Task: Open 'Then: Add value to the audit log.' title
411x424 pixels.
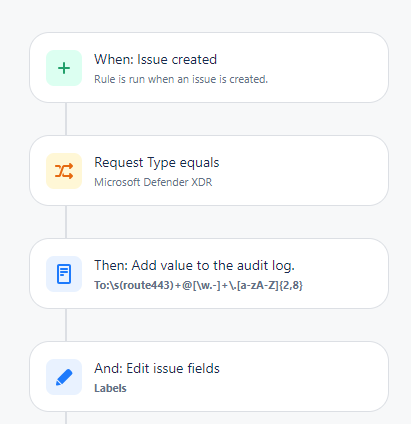Action: click(x=194, y=265)
